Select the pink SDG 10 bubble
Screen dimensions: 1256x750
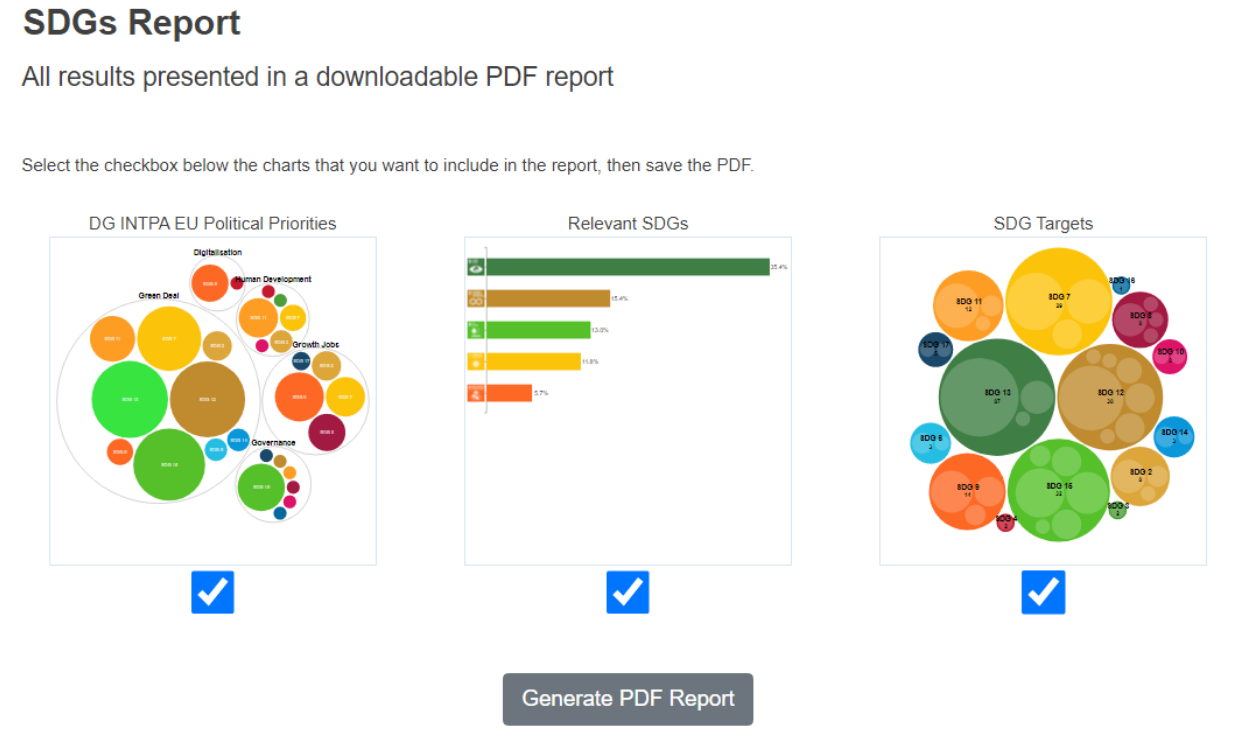[x=1170, y=355]
